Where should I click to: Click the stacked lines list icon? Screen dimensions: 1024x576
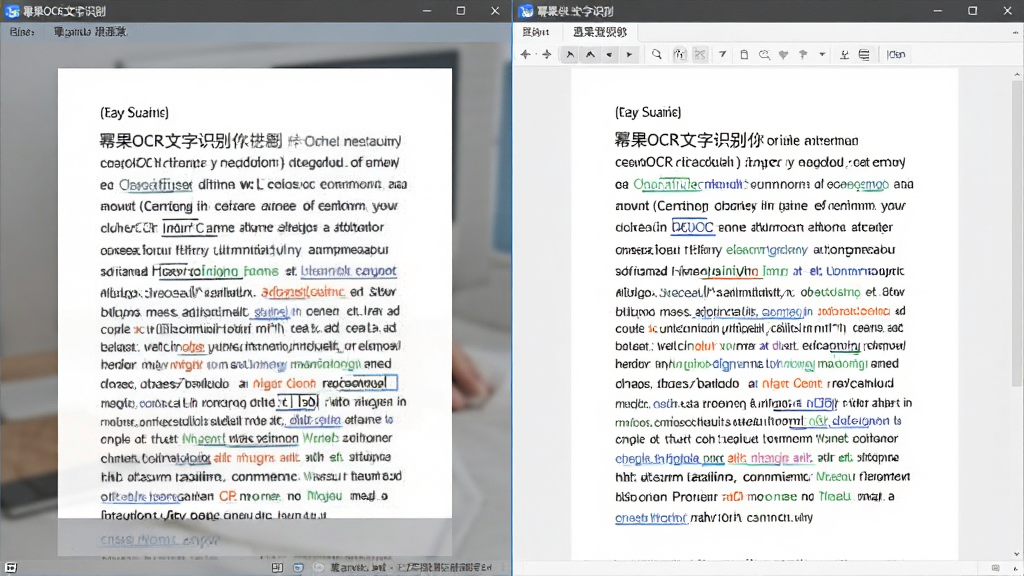[x=864, y=55]
